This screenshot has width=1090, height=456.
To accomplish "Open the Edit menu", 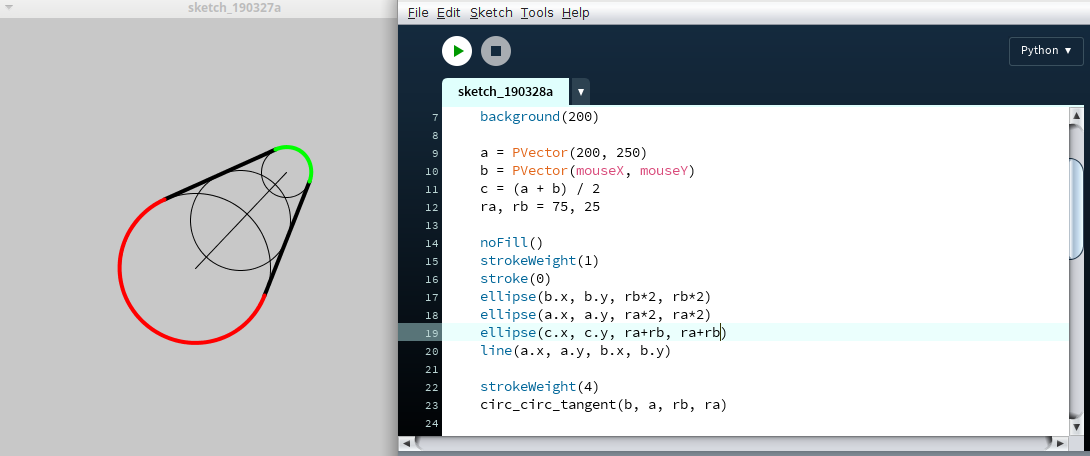I will point(448,13).
